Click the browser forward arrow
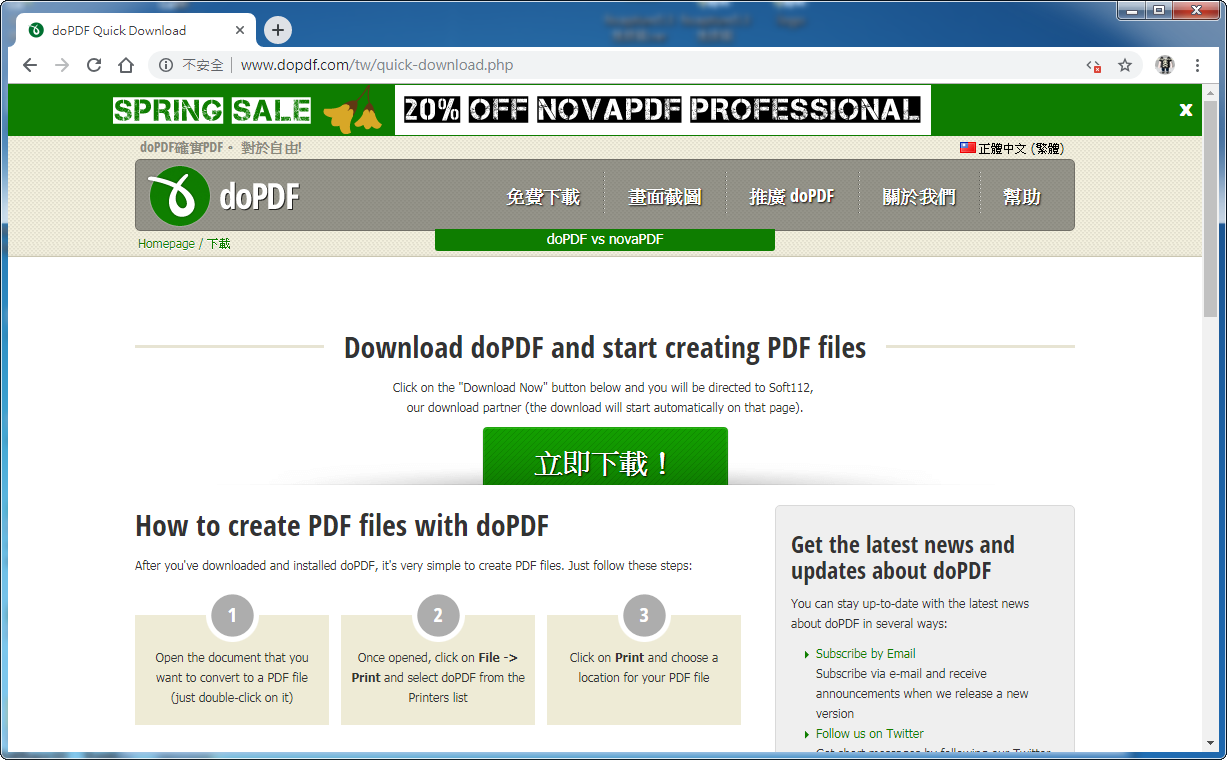The image size is (1227, 760). click(62, 65)
